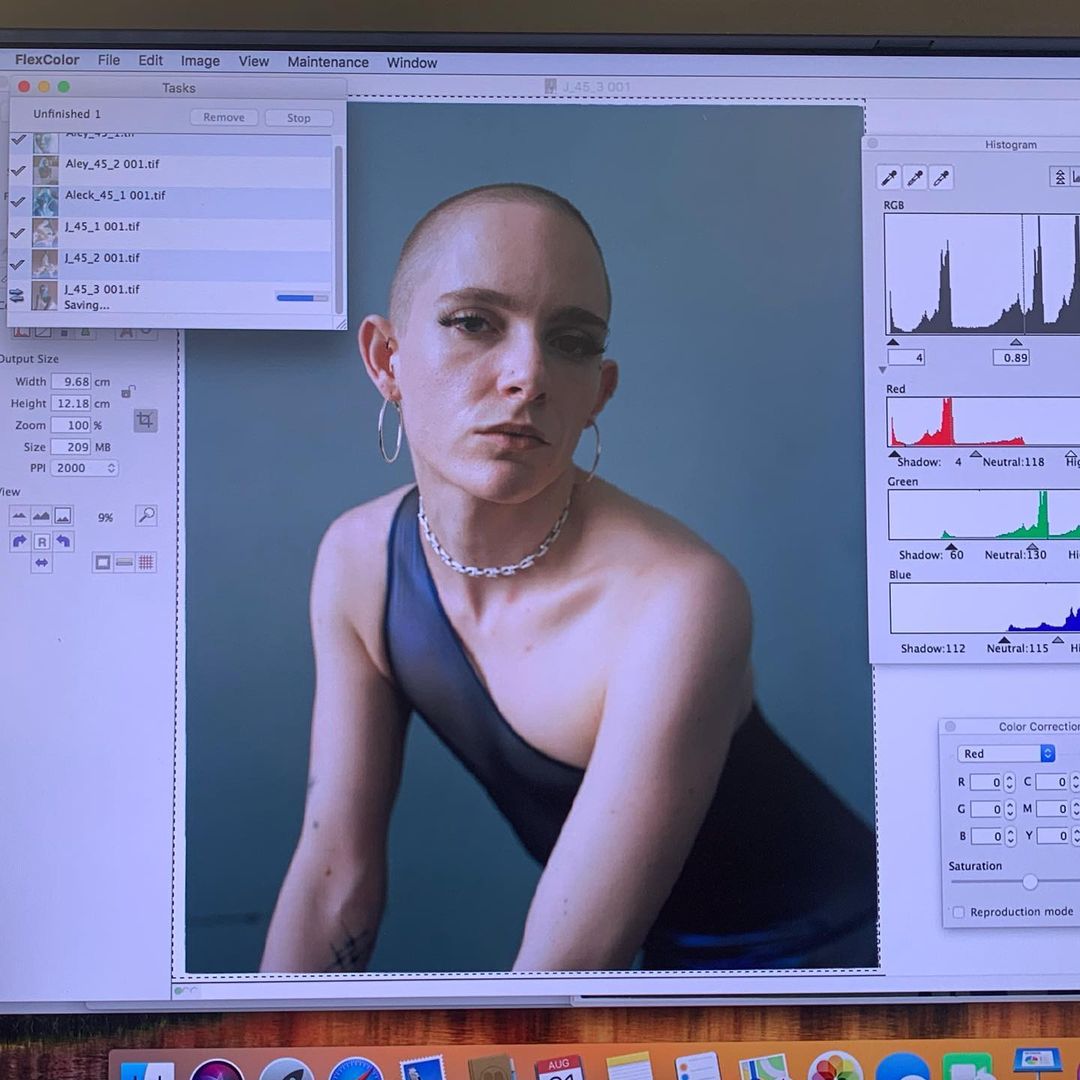Screen dimensions: 1080x1080
Task: Click the magnifying glass zoom tool
Action: pyautogui.click(x=146, y=516)
